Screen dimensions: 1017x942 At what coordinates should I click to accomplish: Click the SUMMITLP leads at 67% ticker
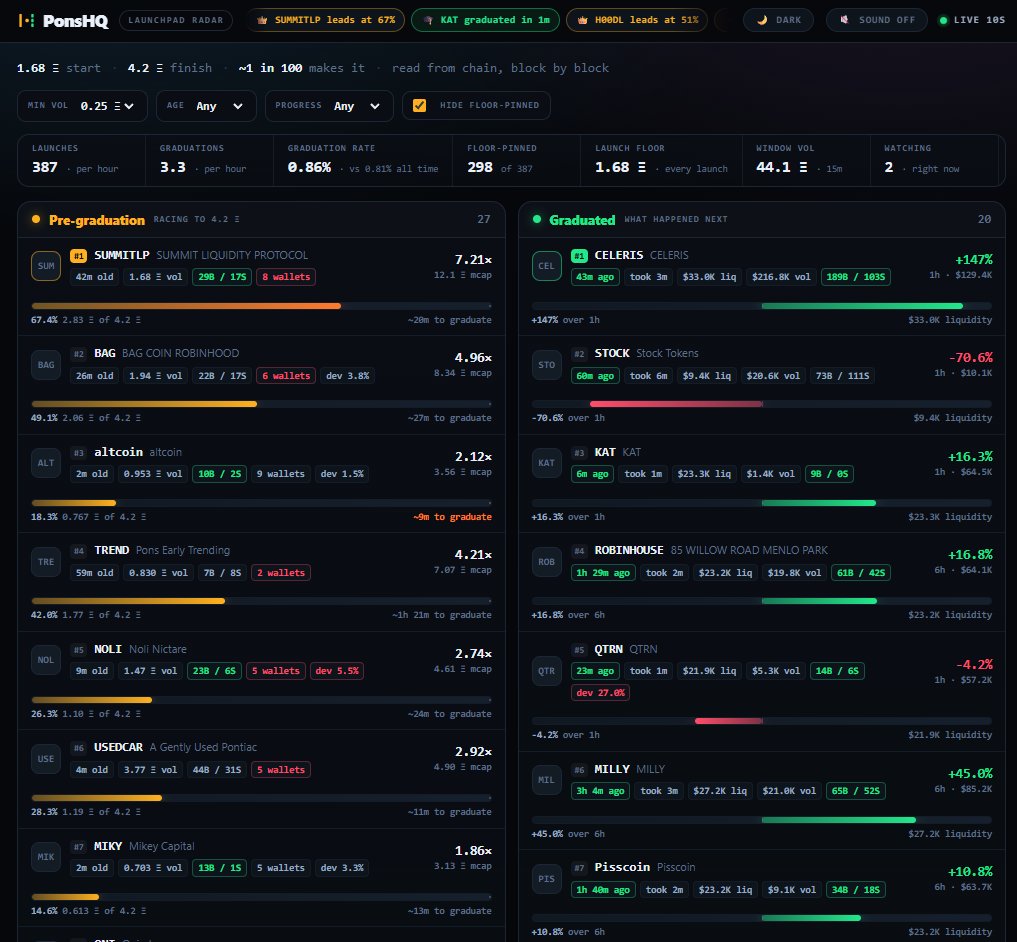click(x=326, y=20)
